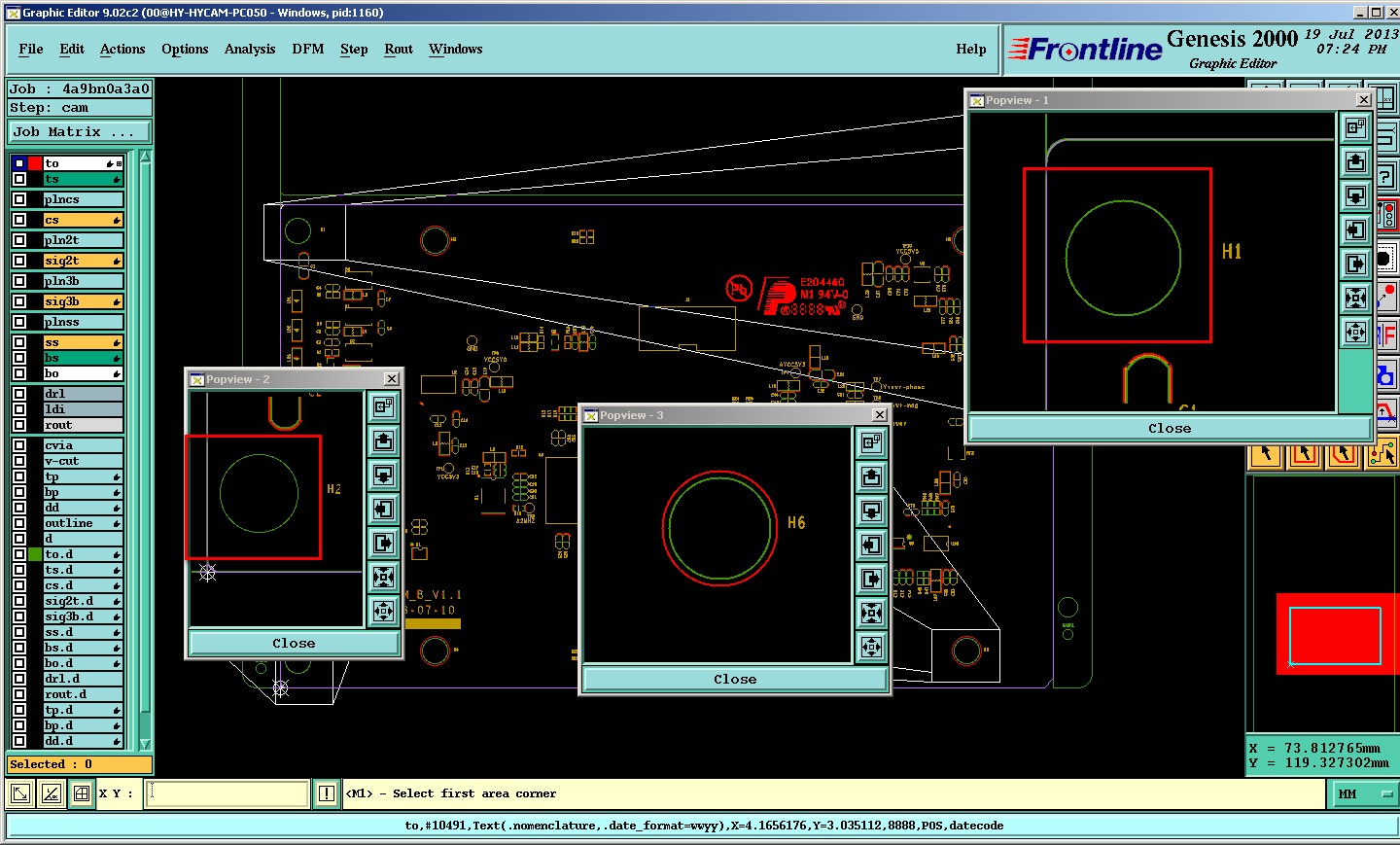The height and width of the screenshot is (845, 1400).
Task: Click the question mark help icon in right toolbar
Action: [1385, 177]
